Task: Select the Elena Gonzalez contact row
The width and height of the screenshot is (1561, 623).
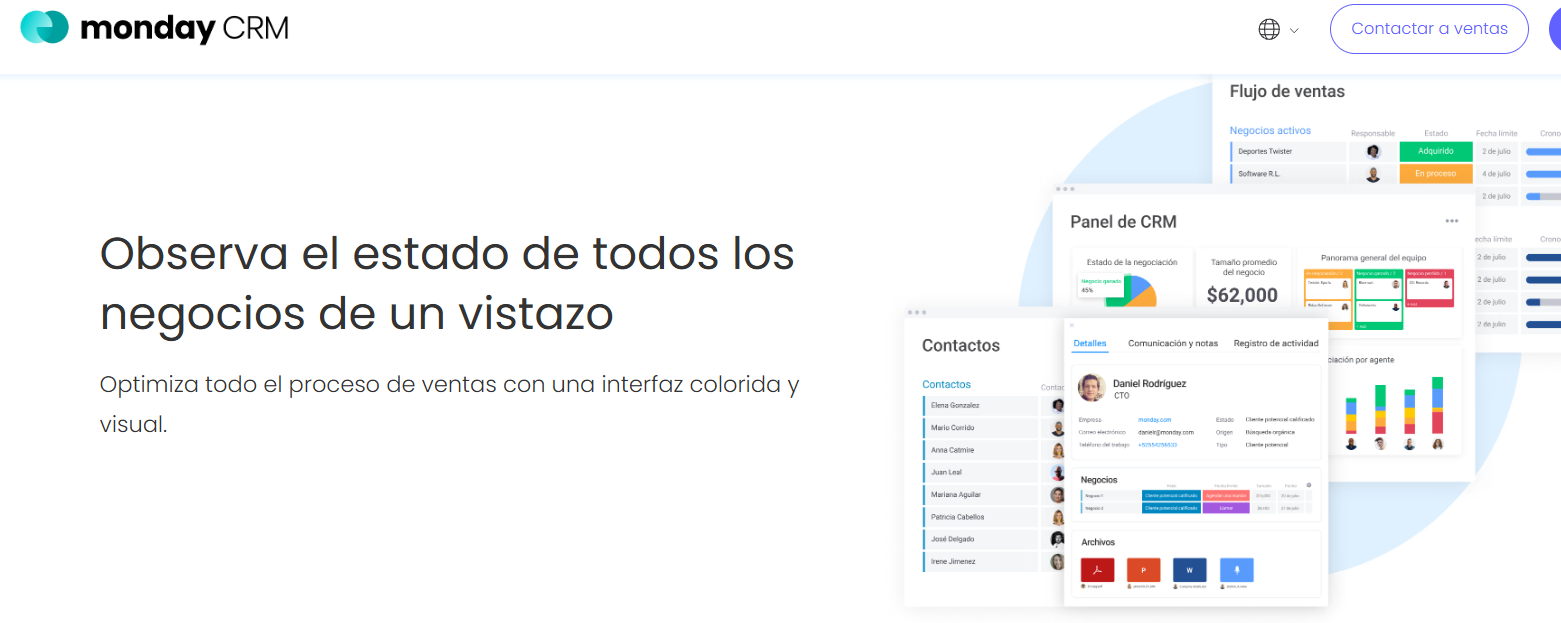Action: pos(980,406)
